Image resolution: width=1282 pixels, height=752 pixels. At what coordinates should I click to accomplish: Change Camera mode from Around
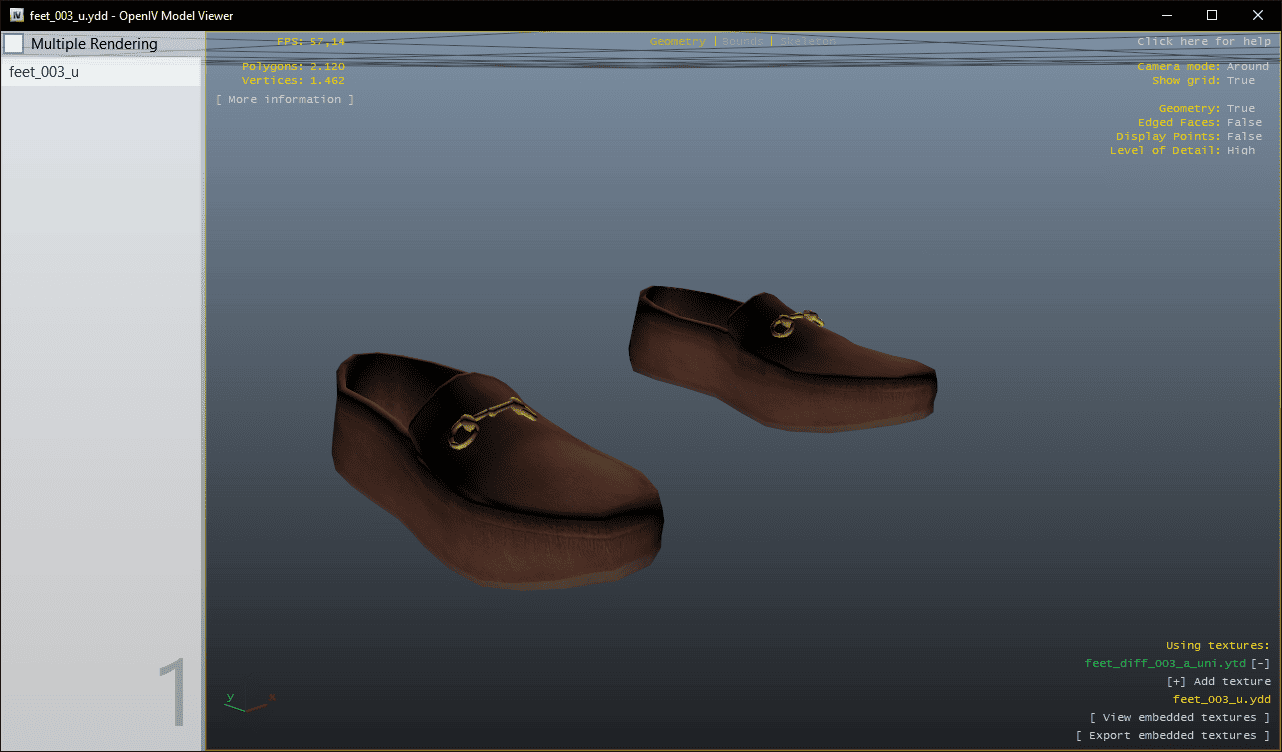1247,66
